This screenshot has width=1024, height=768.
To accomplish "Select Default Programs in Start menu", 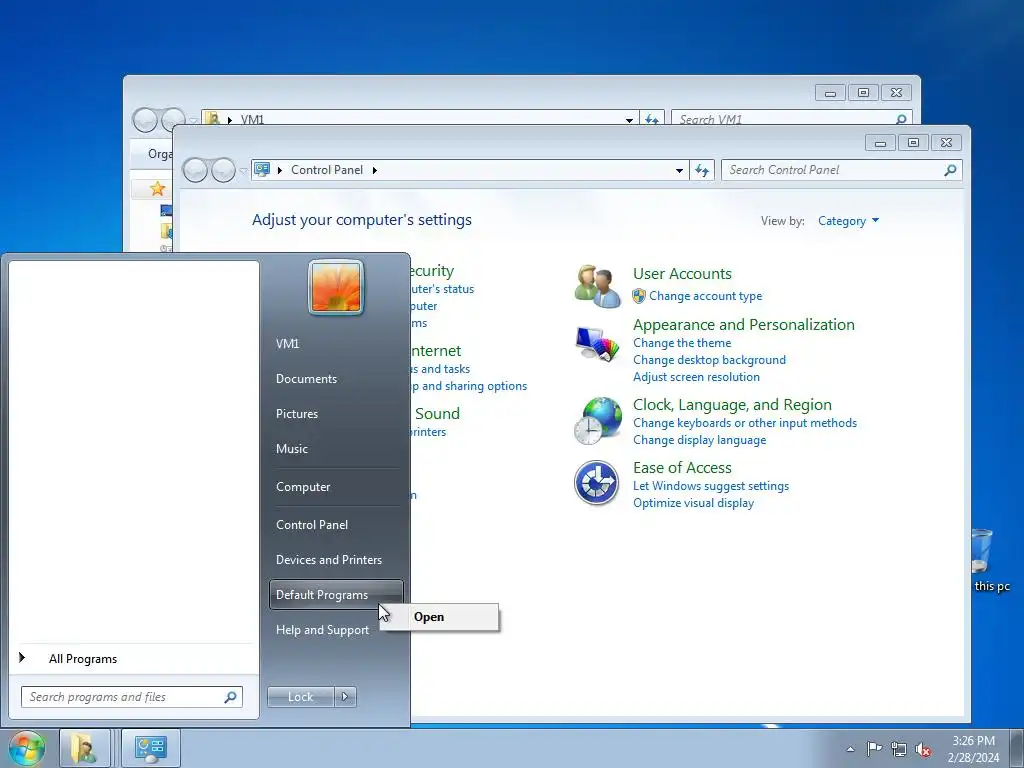I will tap(336, 595).
